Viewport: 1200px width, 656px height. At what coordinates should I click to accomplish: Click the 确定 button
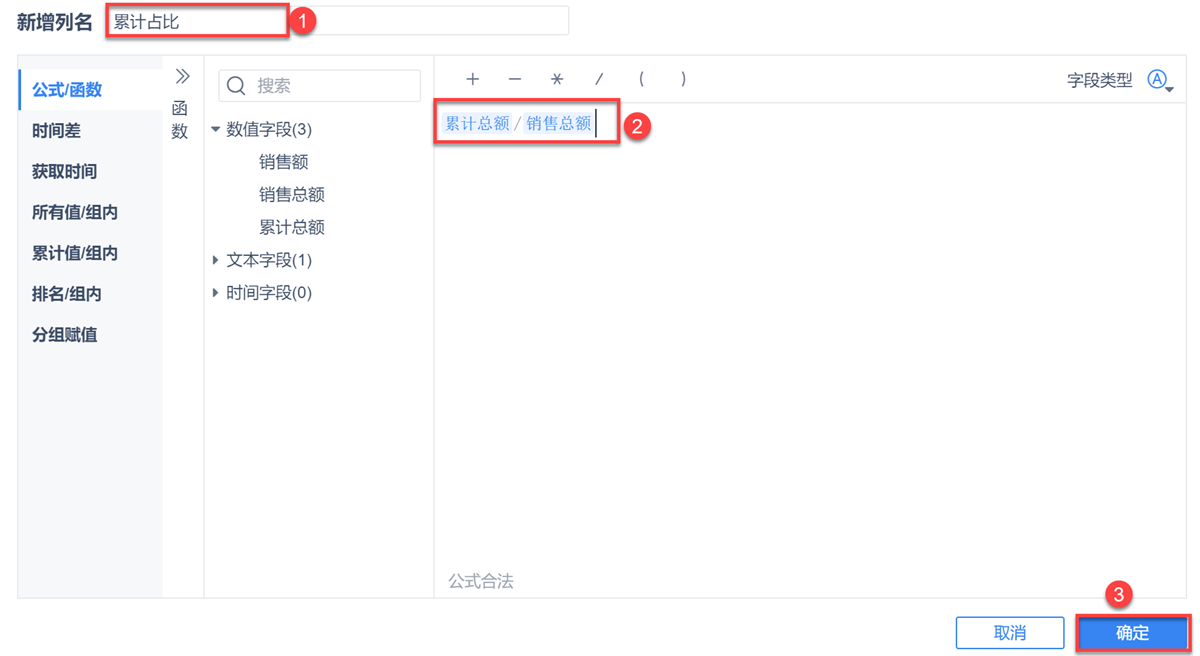(x=1133, y=633)
